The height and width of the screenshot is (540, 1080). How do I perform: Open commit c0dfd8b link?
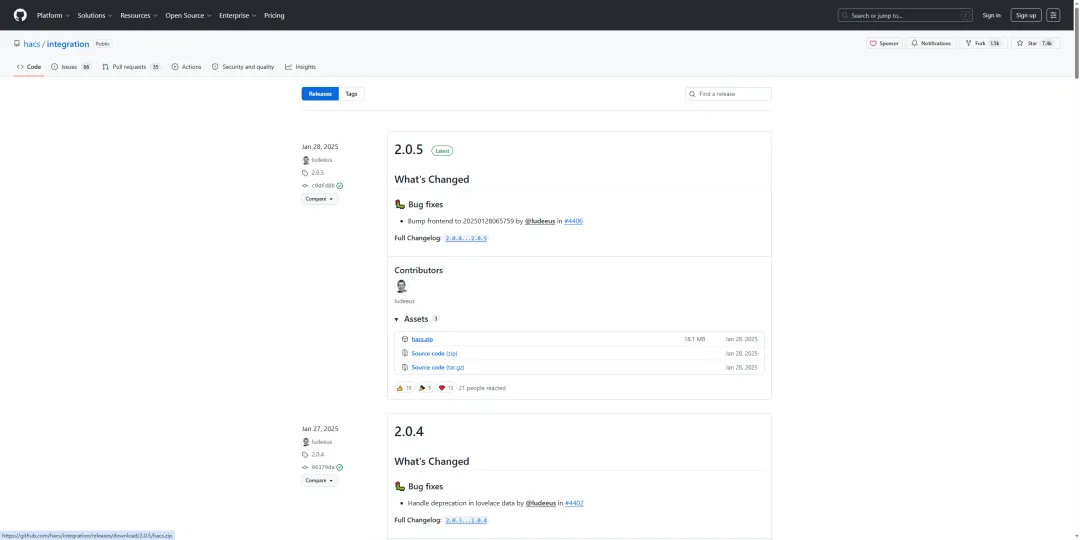click(x=322, y=185)
